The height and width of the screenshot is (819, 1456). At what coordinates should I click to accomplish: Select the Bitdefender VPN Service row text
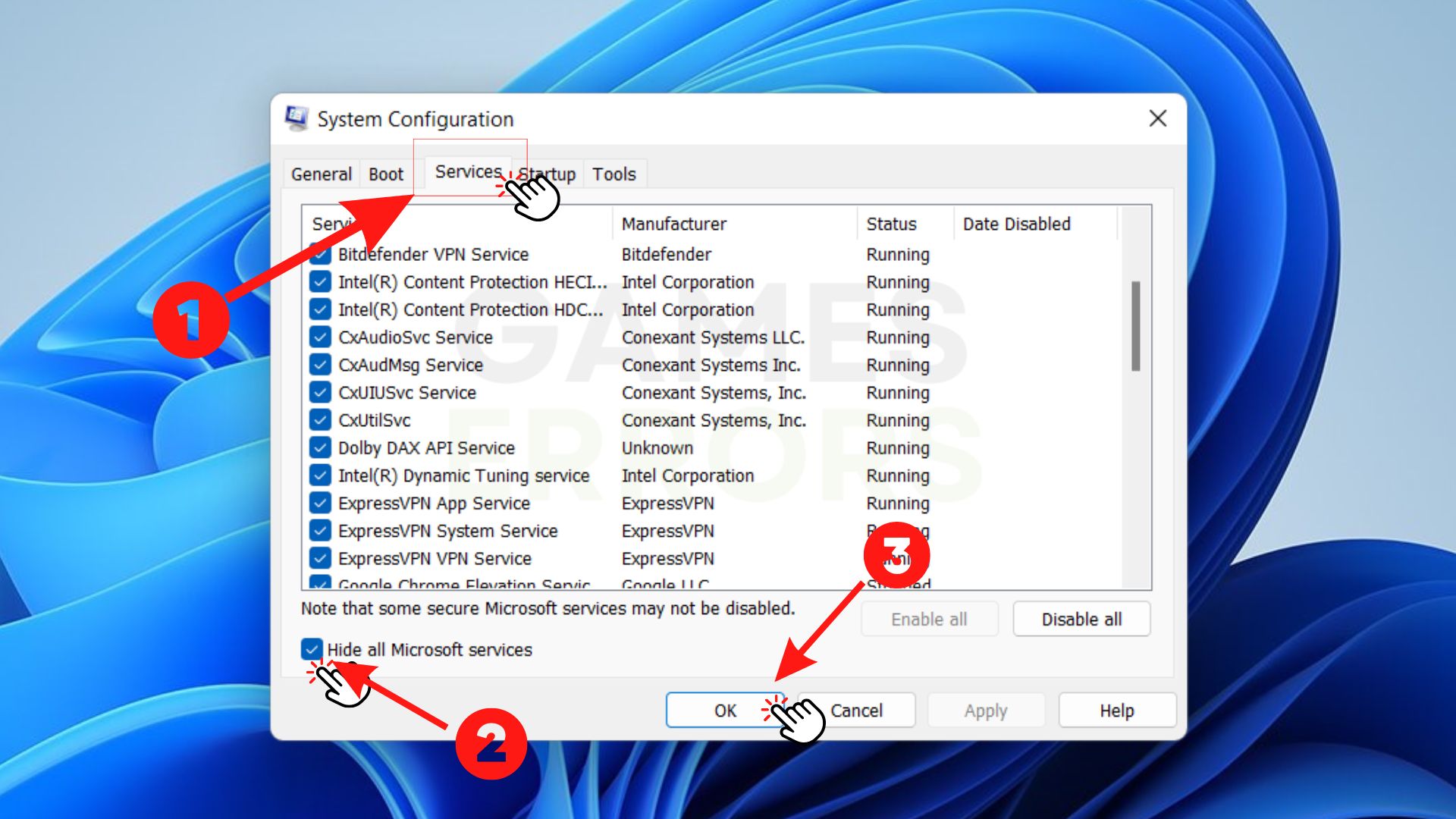pos(433,255)
